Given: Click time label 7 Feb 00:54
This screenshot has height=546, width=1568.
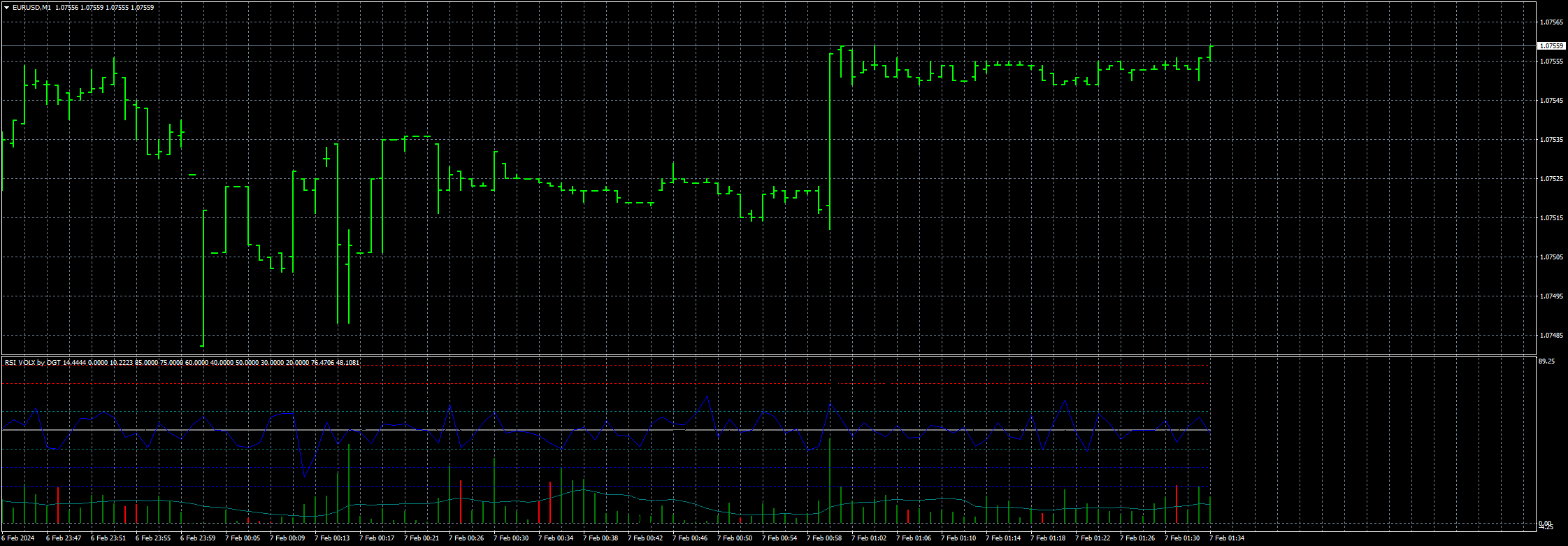Looking at the screenshot, I should point(779,538).
